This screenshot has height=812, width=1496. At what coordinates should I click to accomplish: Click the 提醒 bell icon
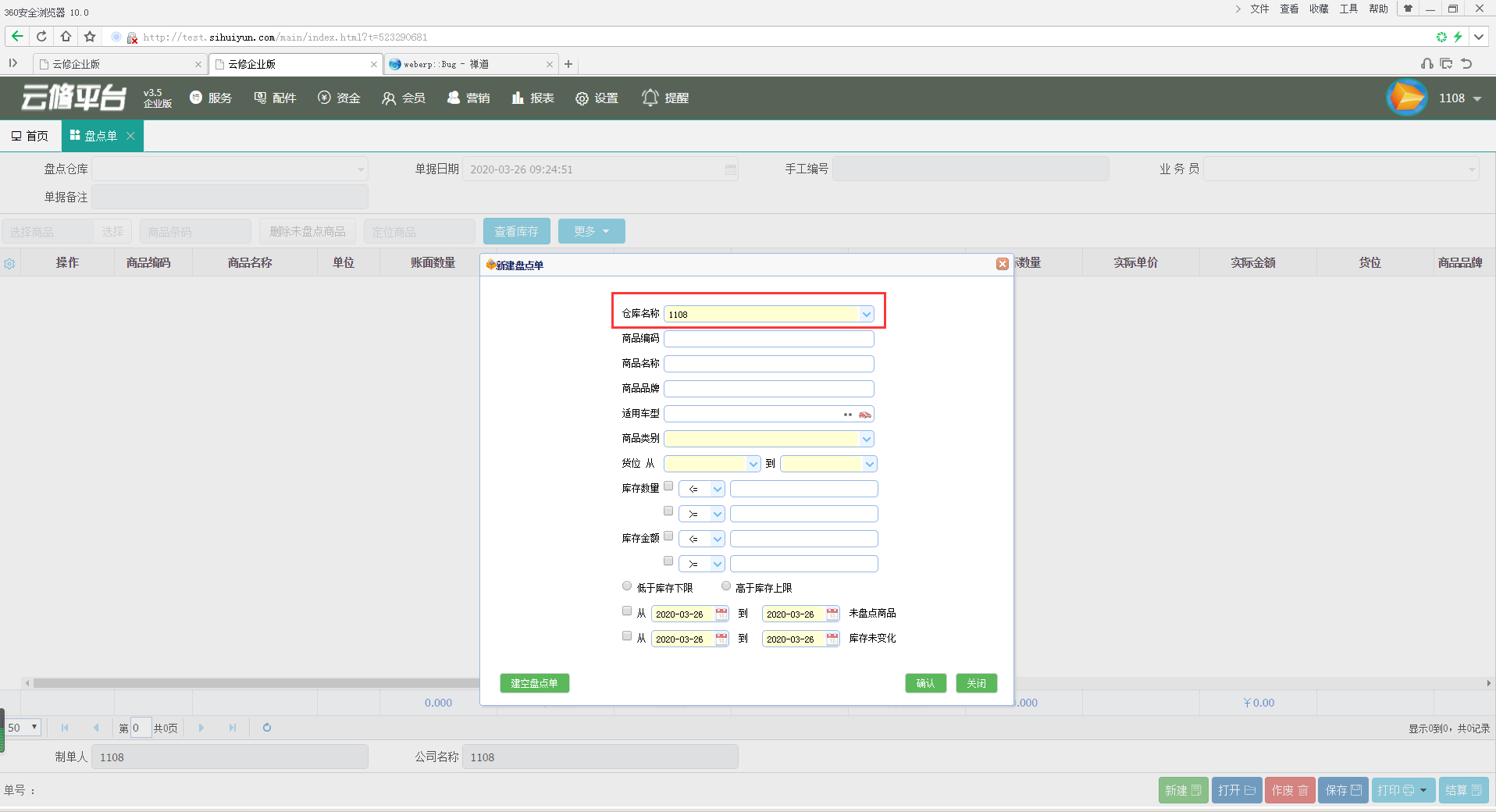tap(650, 98)
